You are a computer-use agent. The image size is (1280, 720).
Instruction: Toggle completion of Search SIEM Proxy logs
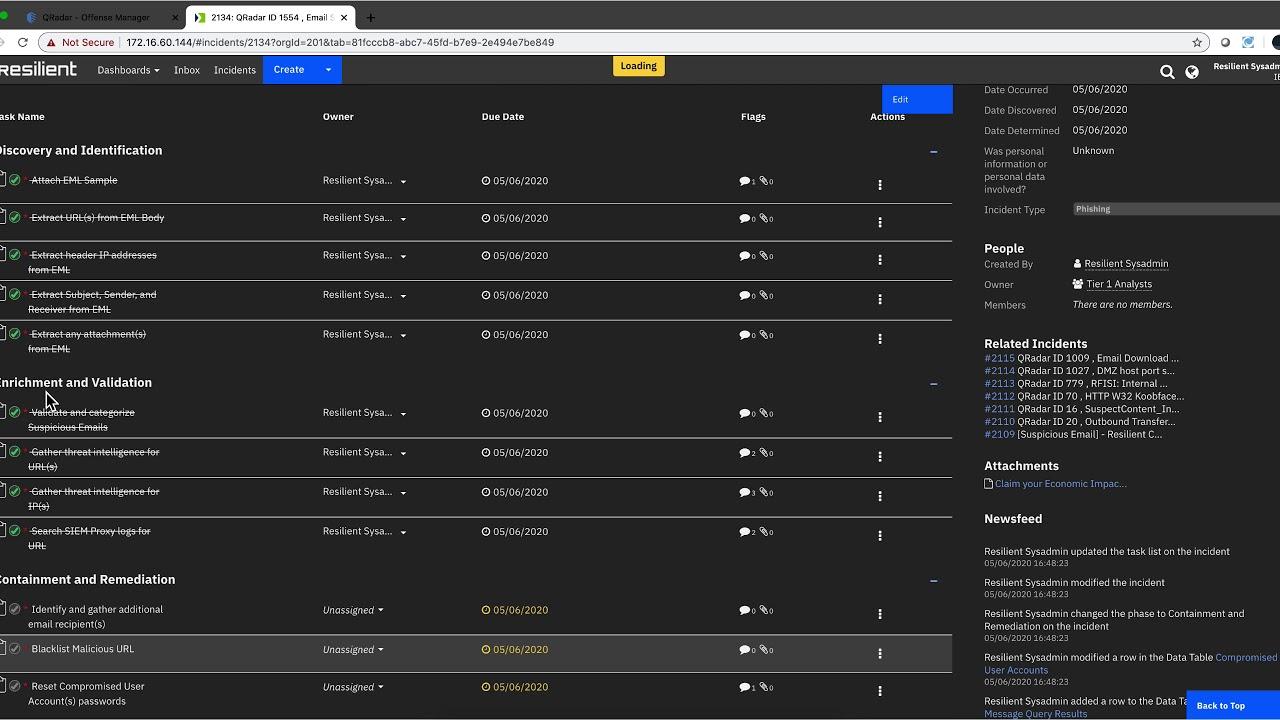coord(15,531)
